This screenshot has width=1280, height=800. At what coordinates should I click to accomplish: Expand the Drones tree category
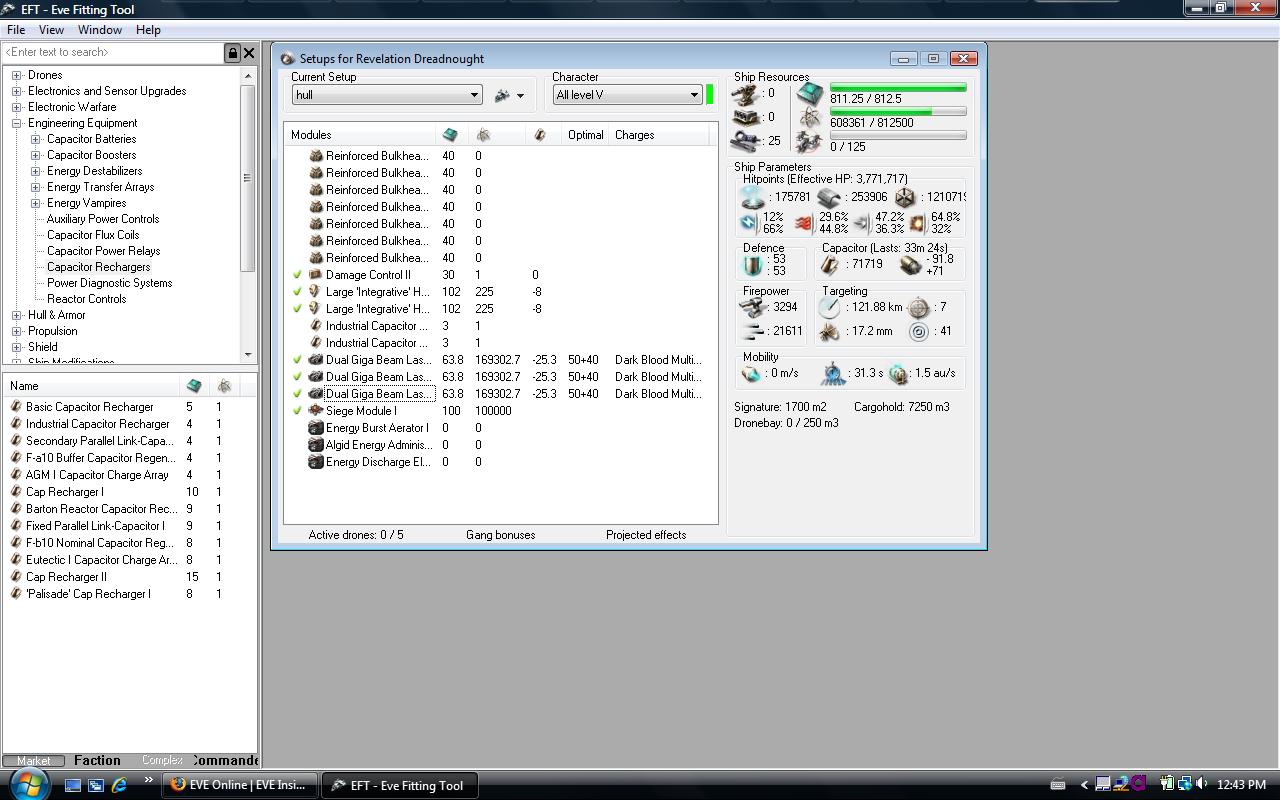pyautogui.click(x=17, y=75)
